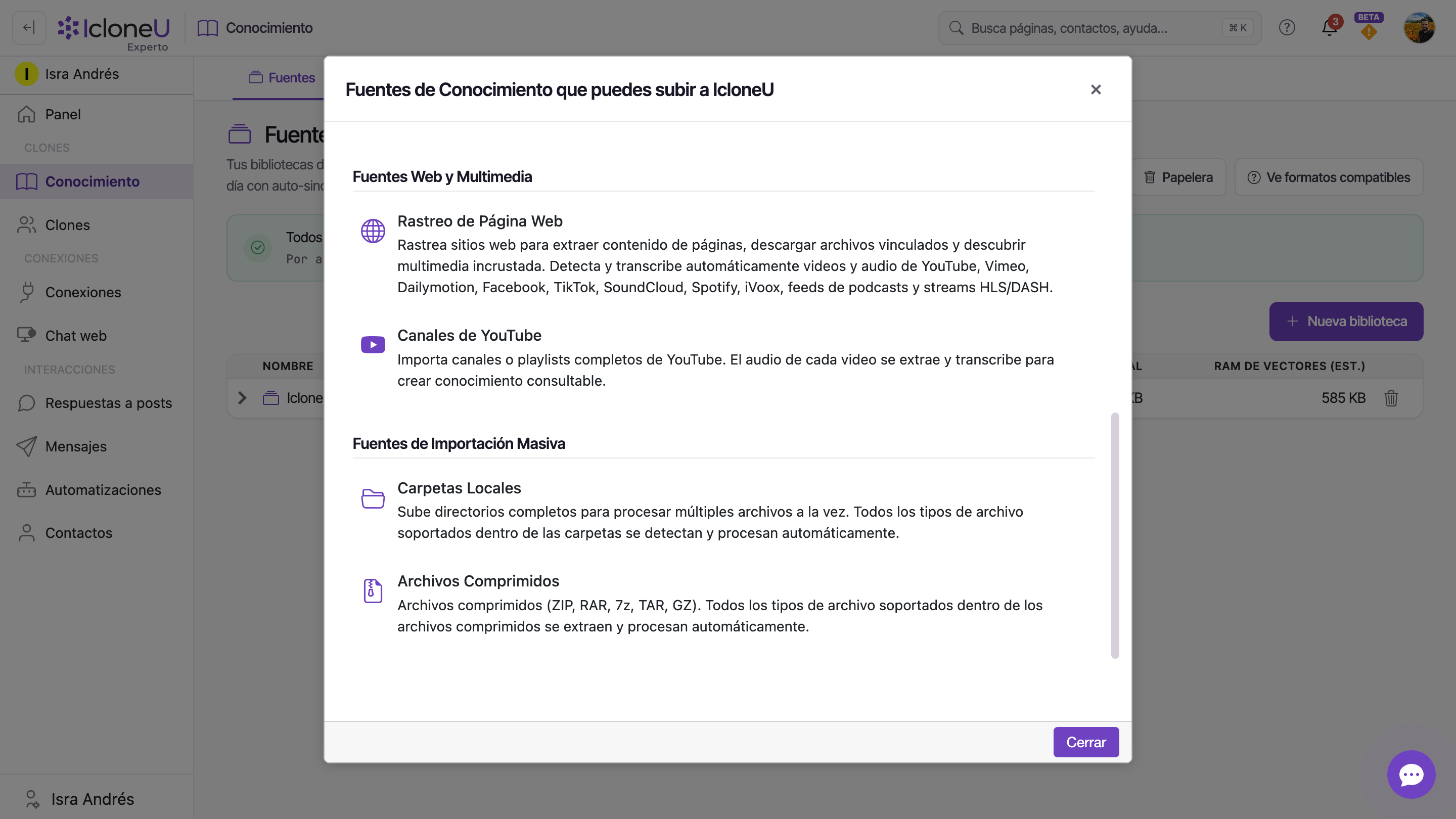Click the Panel home icon
Viewport: 1456px width, 819px height.
pos(27,114)
